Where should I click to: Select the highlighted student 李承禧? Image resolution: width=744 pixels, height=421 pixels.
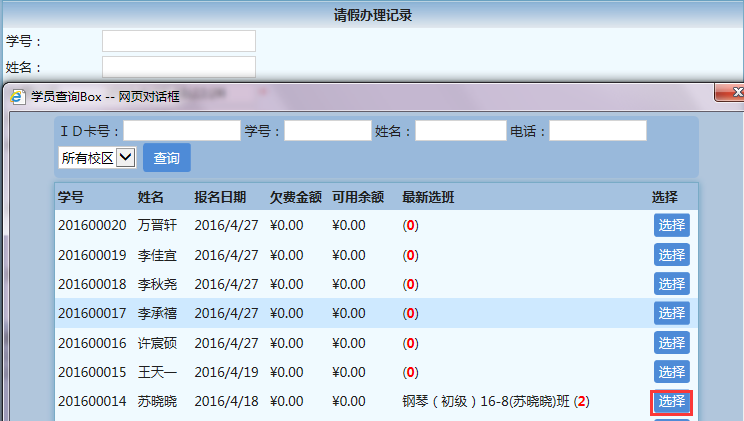(671, 313)
